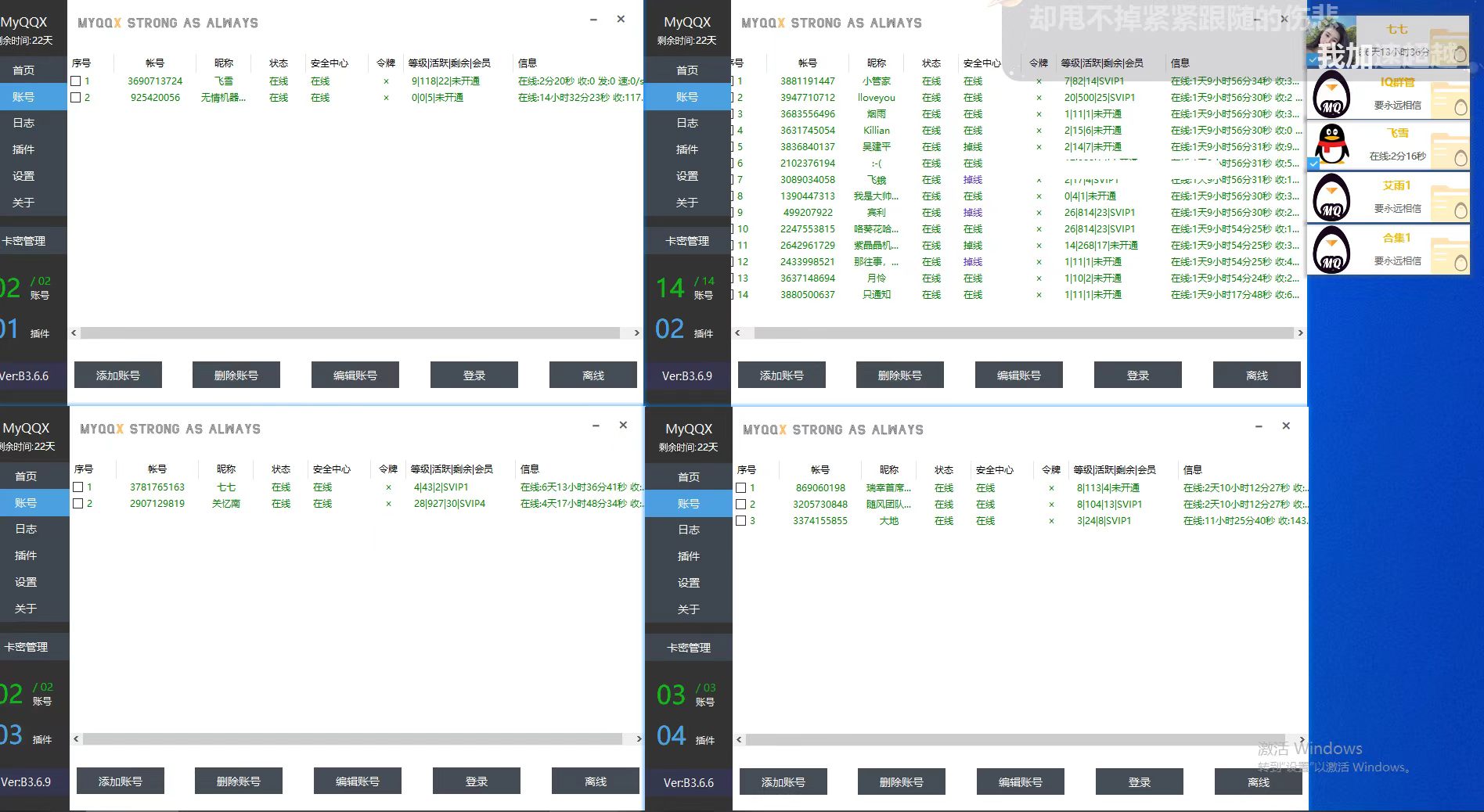Click the horizontal scrollbar in the 关忆南 window
Screen dimensions: 1484x812
352,739
